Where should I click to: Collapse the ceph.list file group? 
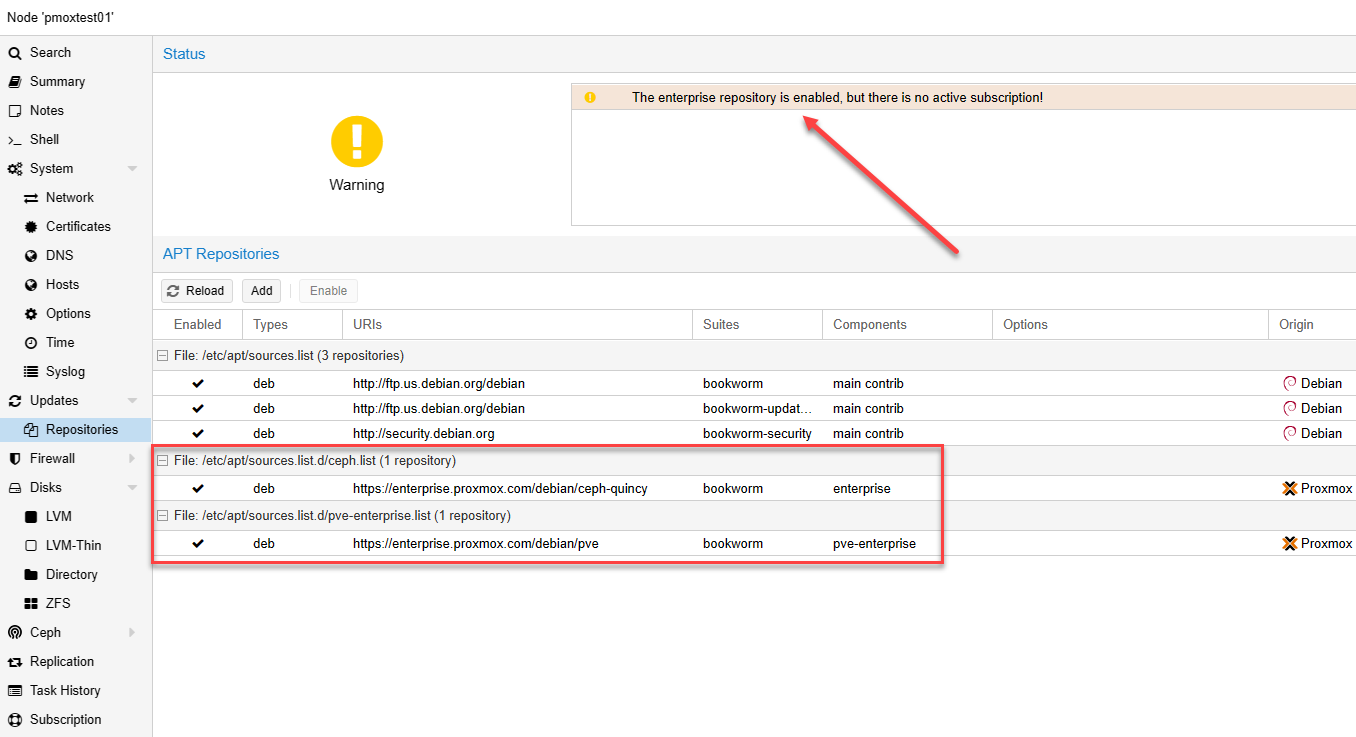pos(162,461)
